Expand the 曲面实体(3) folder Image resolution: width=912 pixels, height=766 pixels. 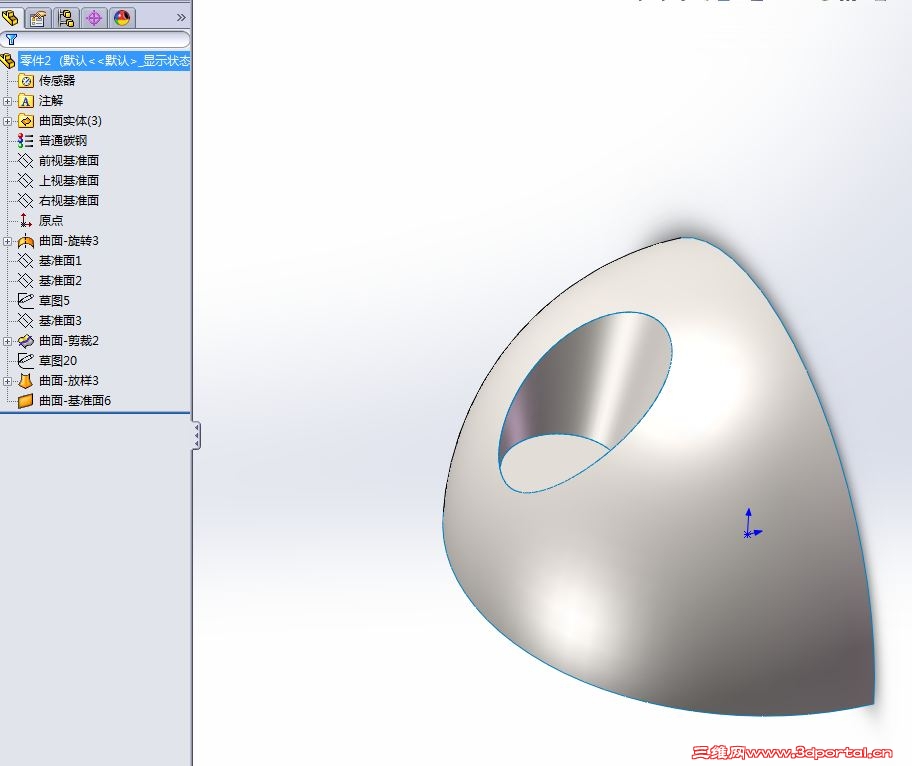(7, 121)
